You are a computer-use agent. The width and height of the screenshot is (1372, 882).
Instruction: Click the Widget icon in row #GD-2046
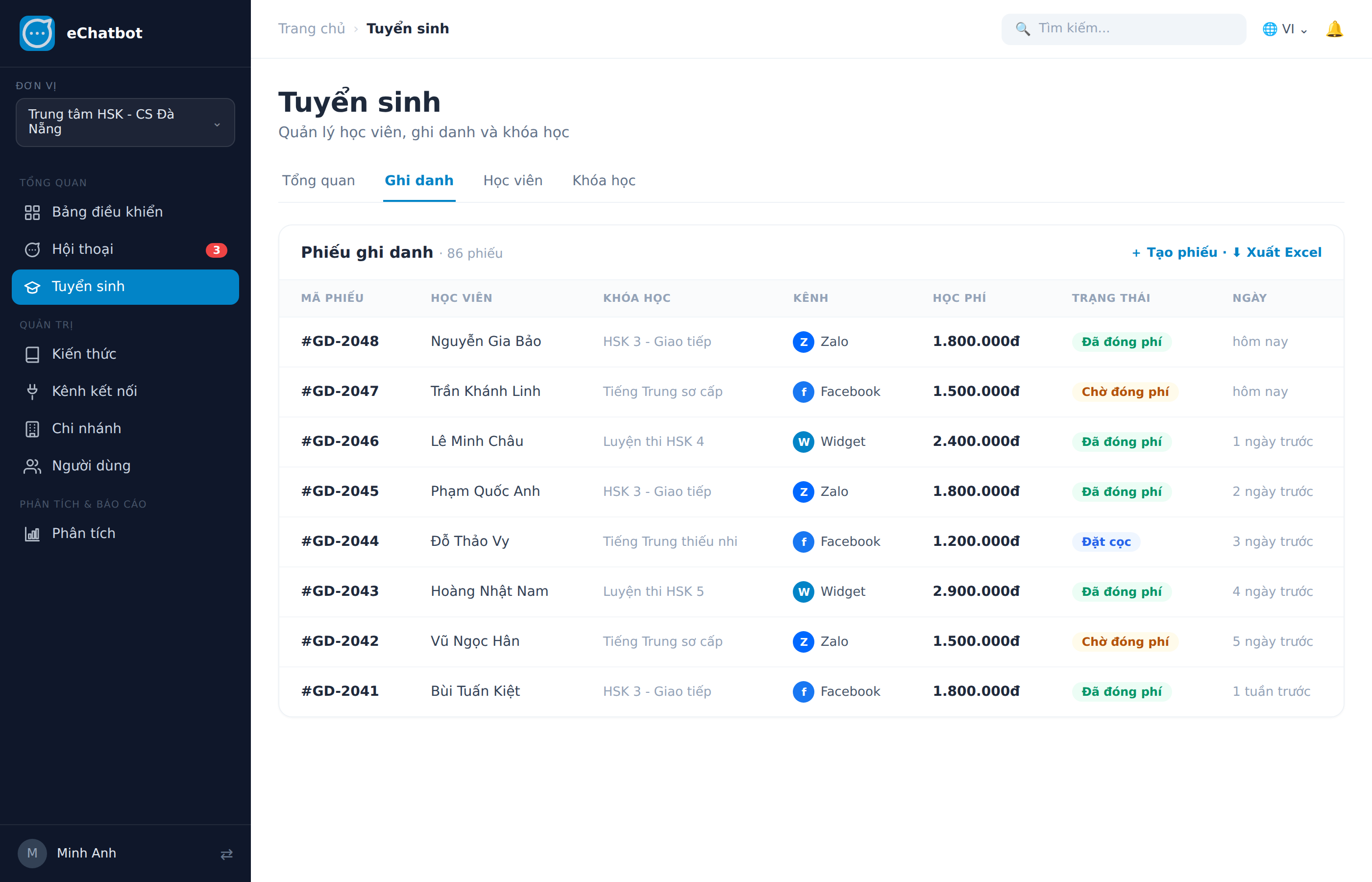(x=804, y=441)
